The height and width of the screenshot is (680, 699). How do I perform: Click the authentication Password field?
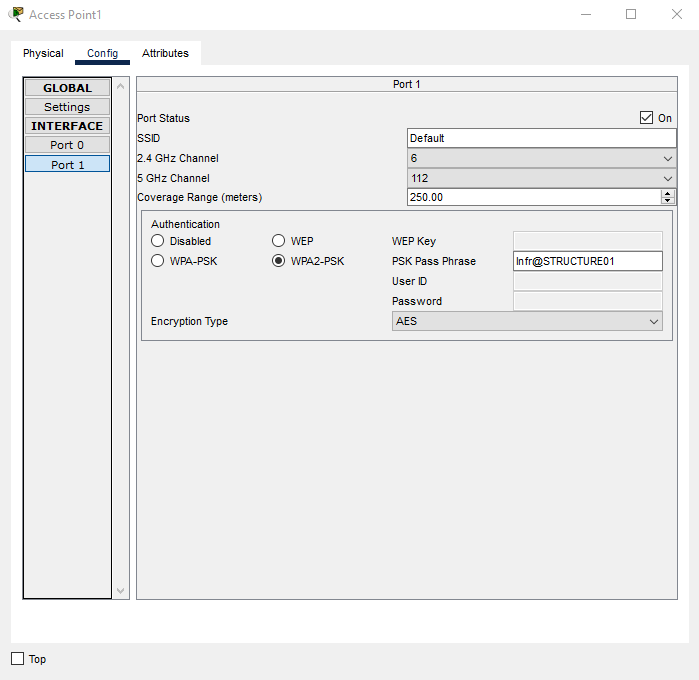588,301
